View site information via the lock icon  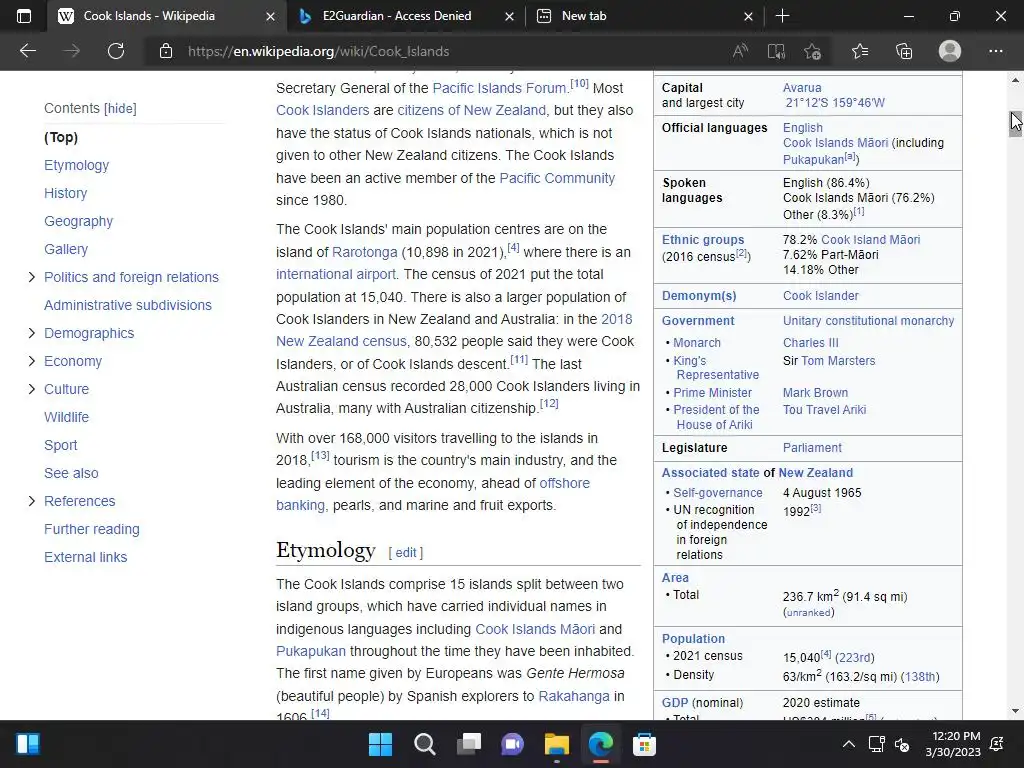[166, 51]
